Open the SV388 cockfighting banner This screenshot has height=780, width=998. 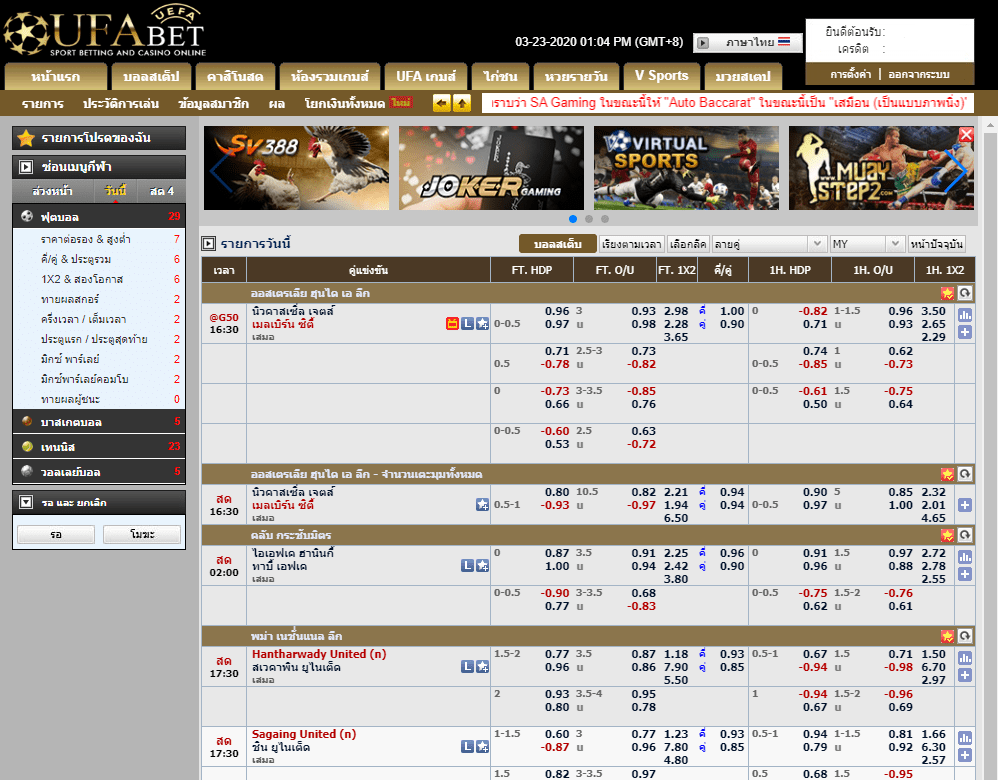(296, 168)
